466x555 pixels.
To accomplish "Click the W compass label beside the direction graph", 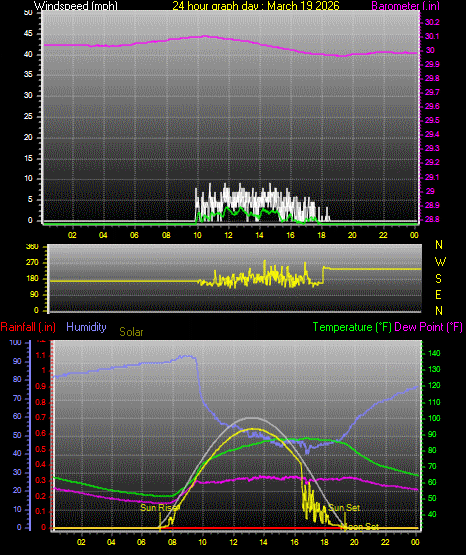I will [x=440, y=262].
